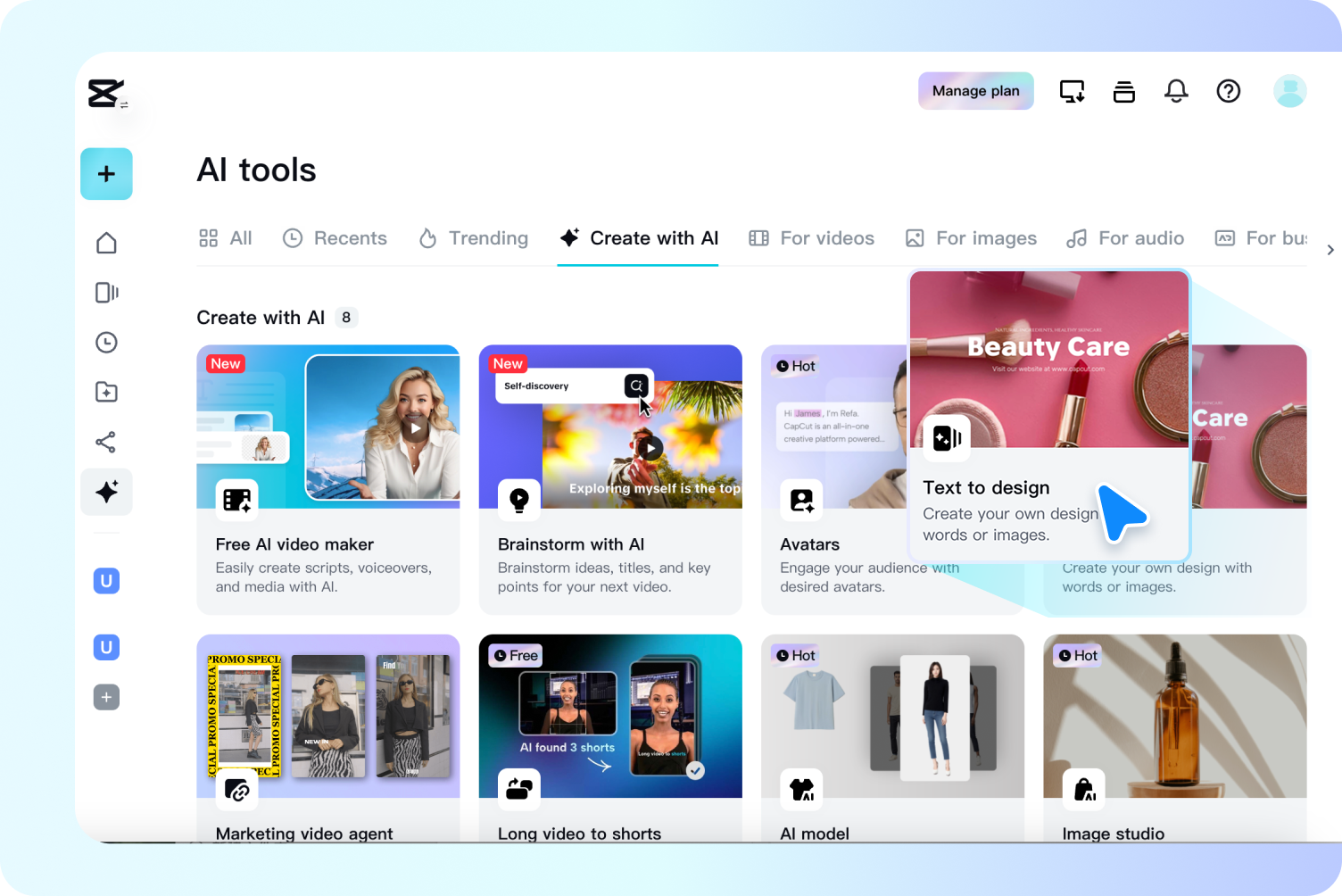
Task: Click the CapCut logo
Action: tap(105, 93)
